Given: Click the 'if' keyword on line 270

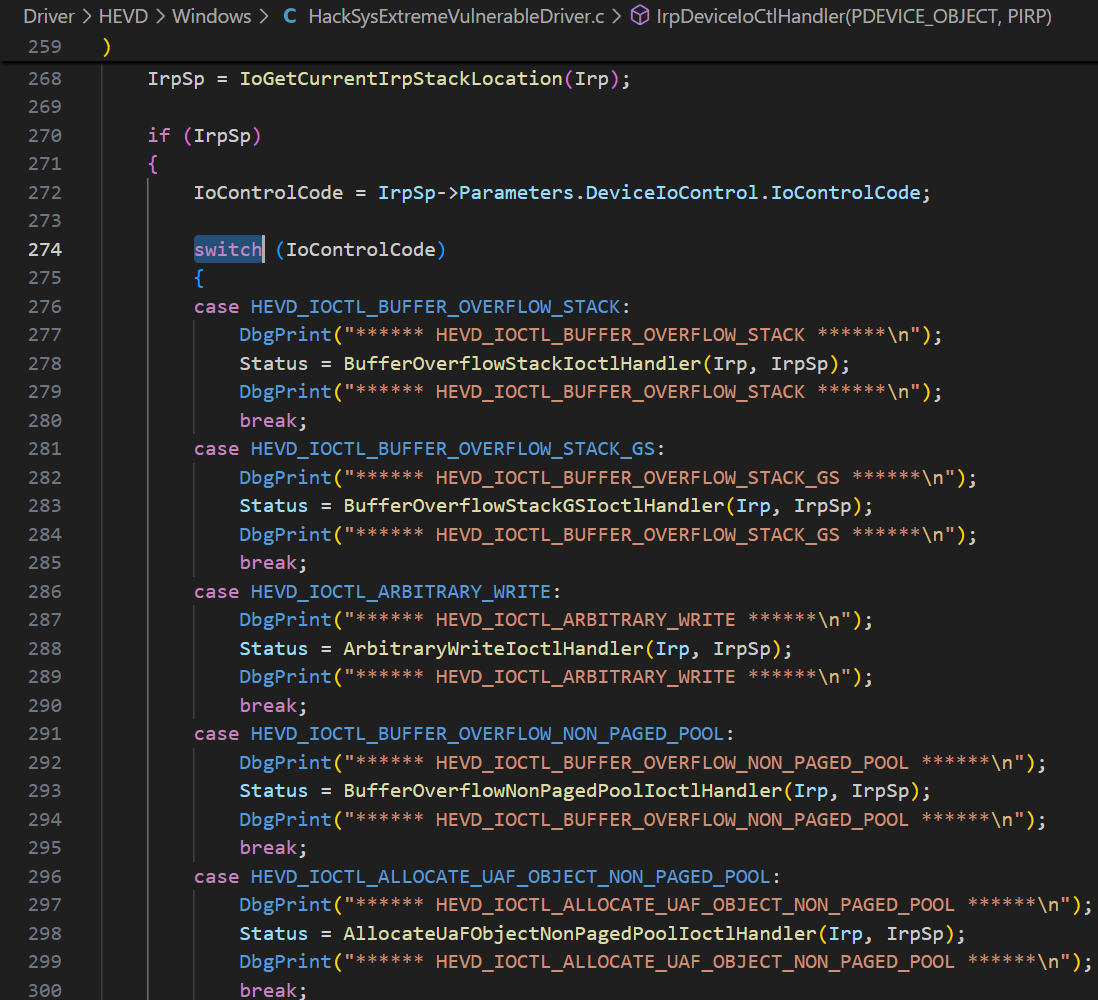Looking at the screenshot, I should (159, 136).
